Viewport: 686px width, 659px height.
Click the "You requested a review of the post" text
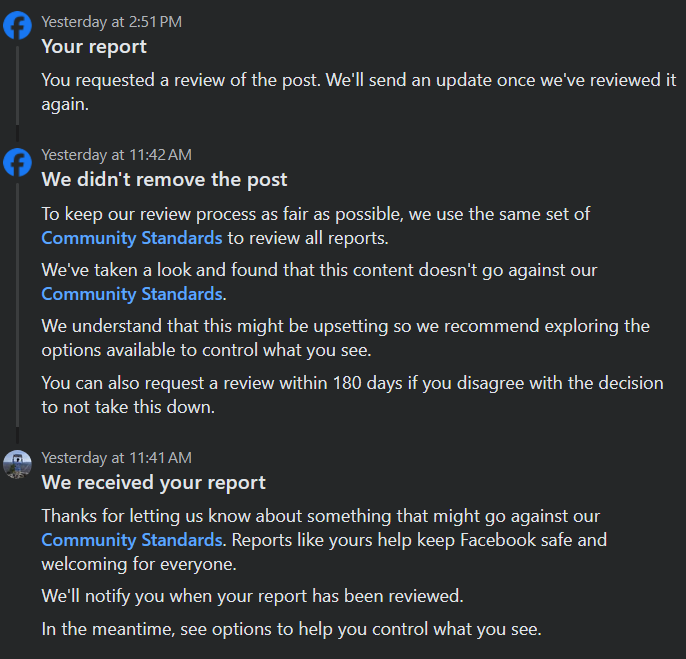300,80
